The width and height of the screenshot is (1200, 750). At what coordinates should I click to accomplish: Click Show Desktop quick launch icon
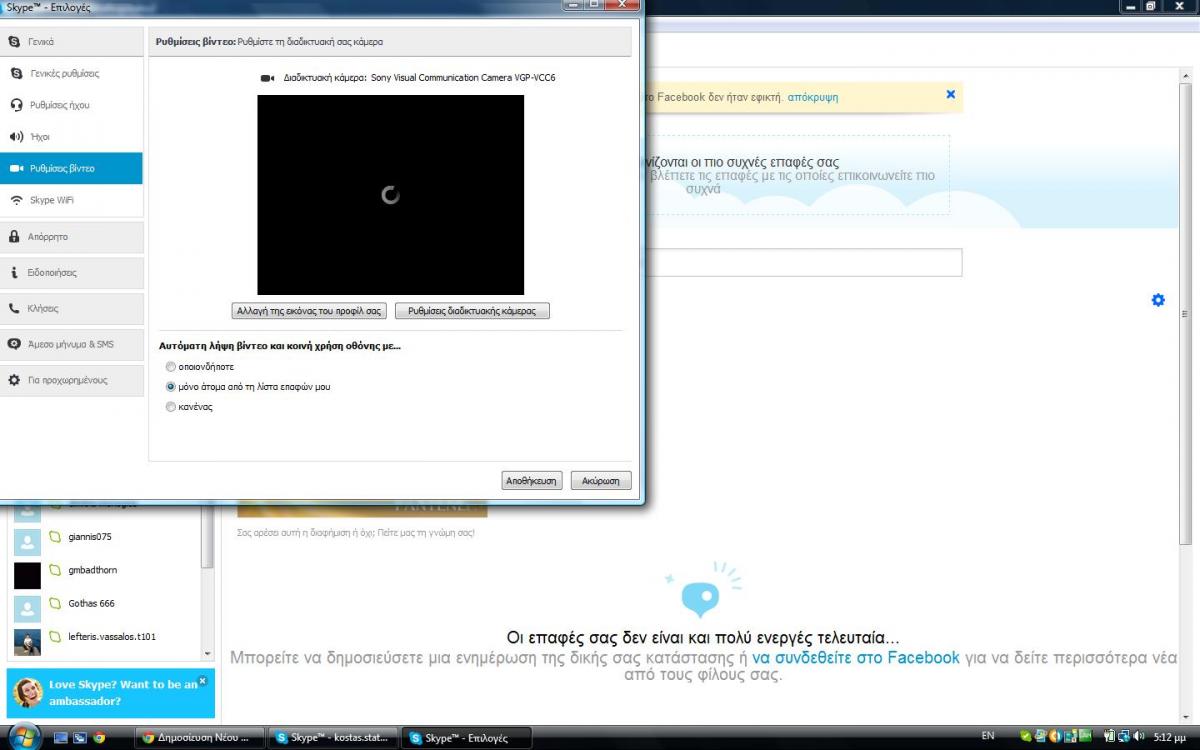61,738
